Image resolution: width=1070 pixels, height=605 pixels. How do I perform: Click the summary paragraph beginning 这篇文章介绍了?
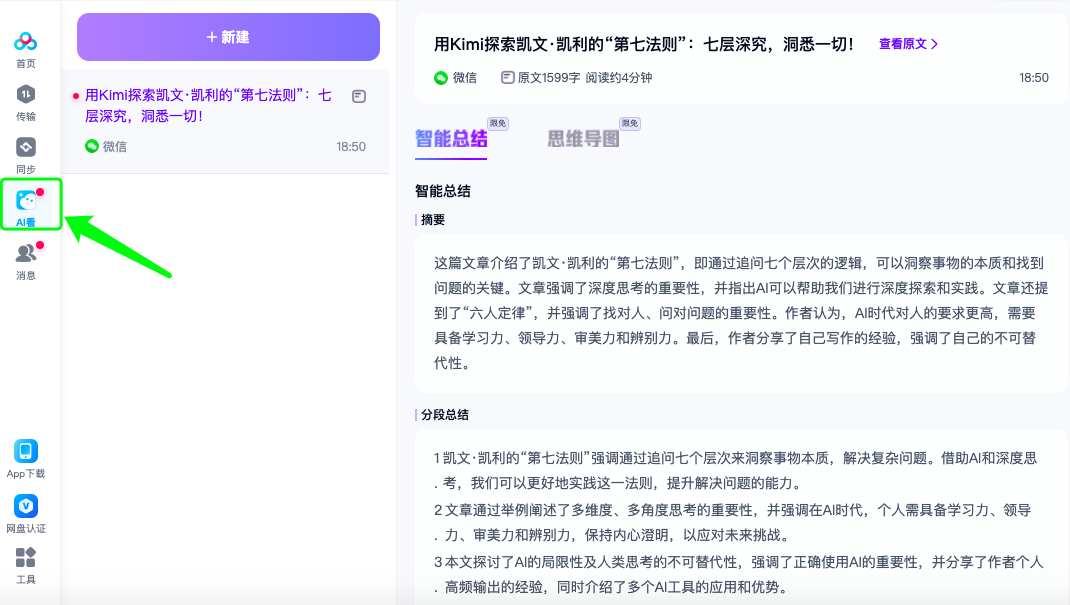(741, 313)
